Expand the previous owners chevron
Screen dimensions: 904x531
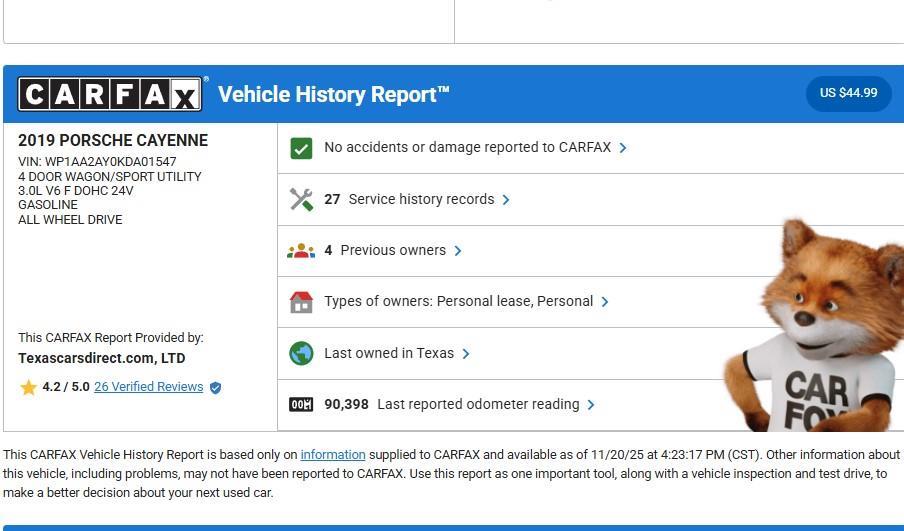point(458,251)
